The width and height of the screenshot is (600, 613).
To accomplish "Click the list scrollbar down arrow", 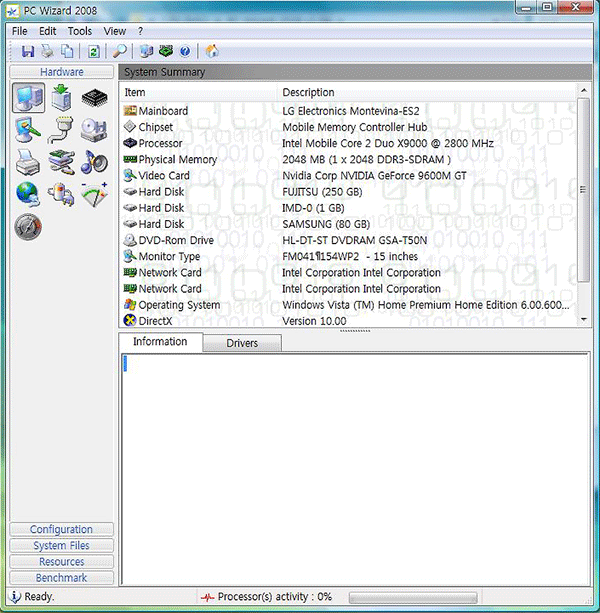I will (584, 318).
